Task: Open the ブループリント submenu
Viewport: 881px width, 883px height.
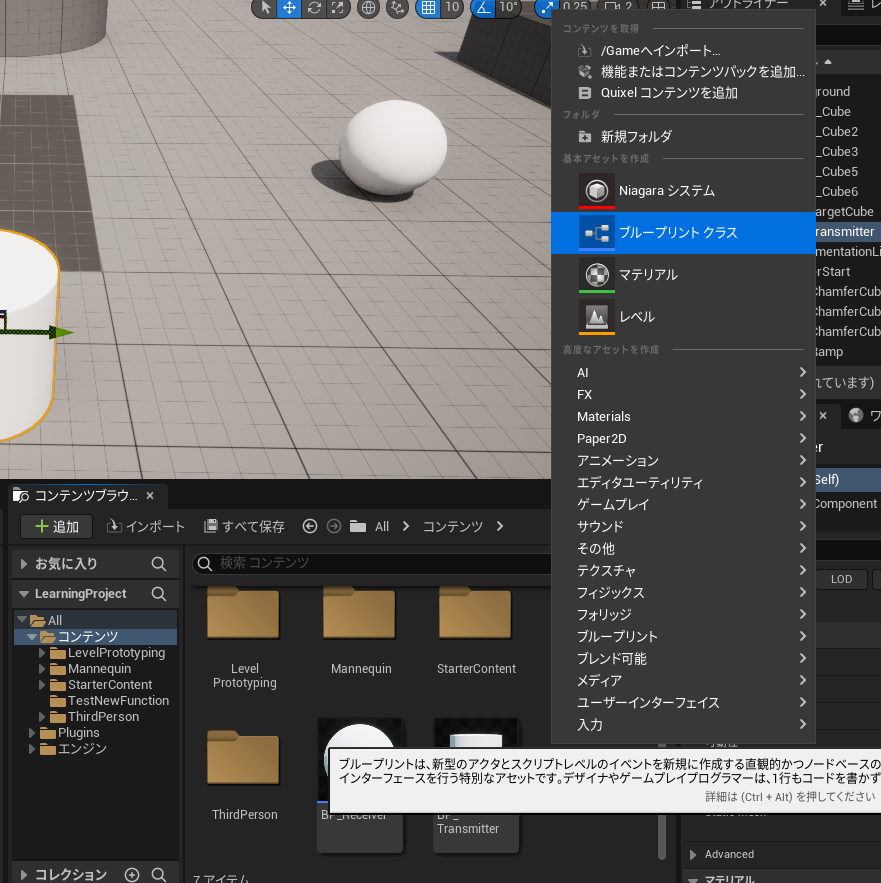Action: pyautogui.click(x=683, y=636)
